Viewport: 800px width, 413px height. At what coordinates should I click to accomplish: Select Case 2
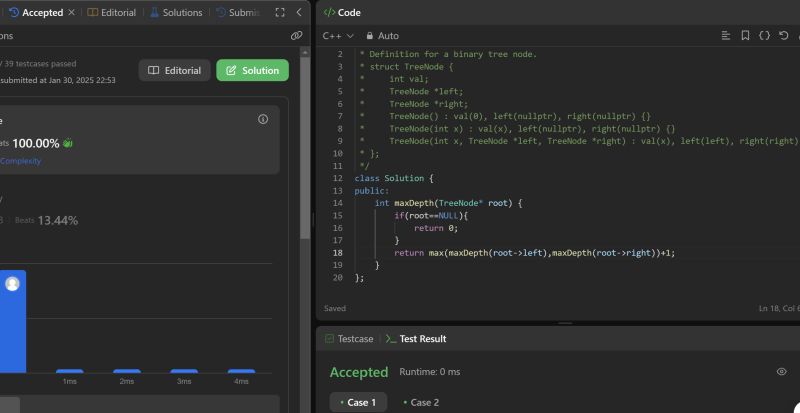pyautogui.click(x=421, y=402)
